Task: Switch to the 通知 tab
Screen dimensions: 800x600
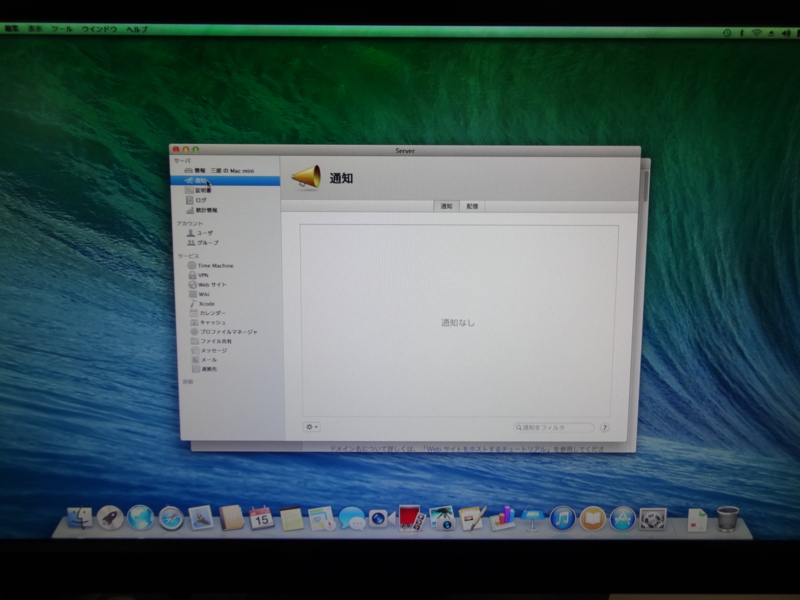Action: [x=446, y=206]
